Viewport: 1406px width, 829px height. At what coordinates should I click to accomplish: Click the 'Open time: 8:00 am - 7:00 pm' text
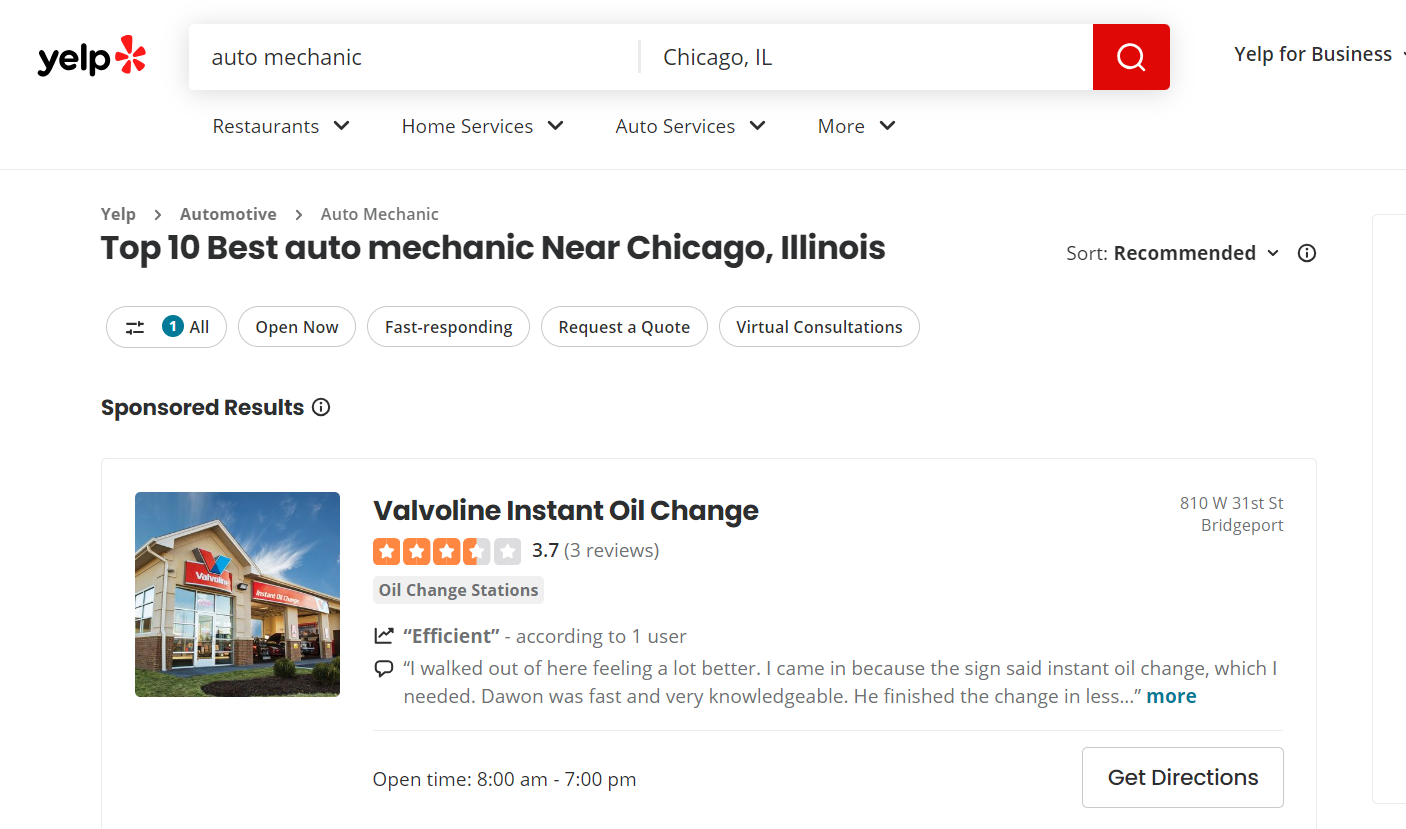point(504,779)
